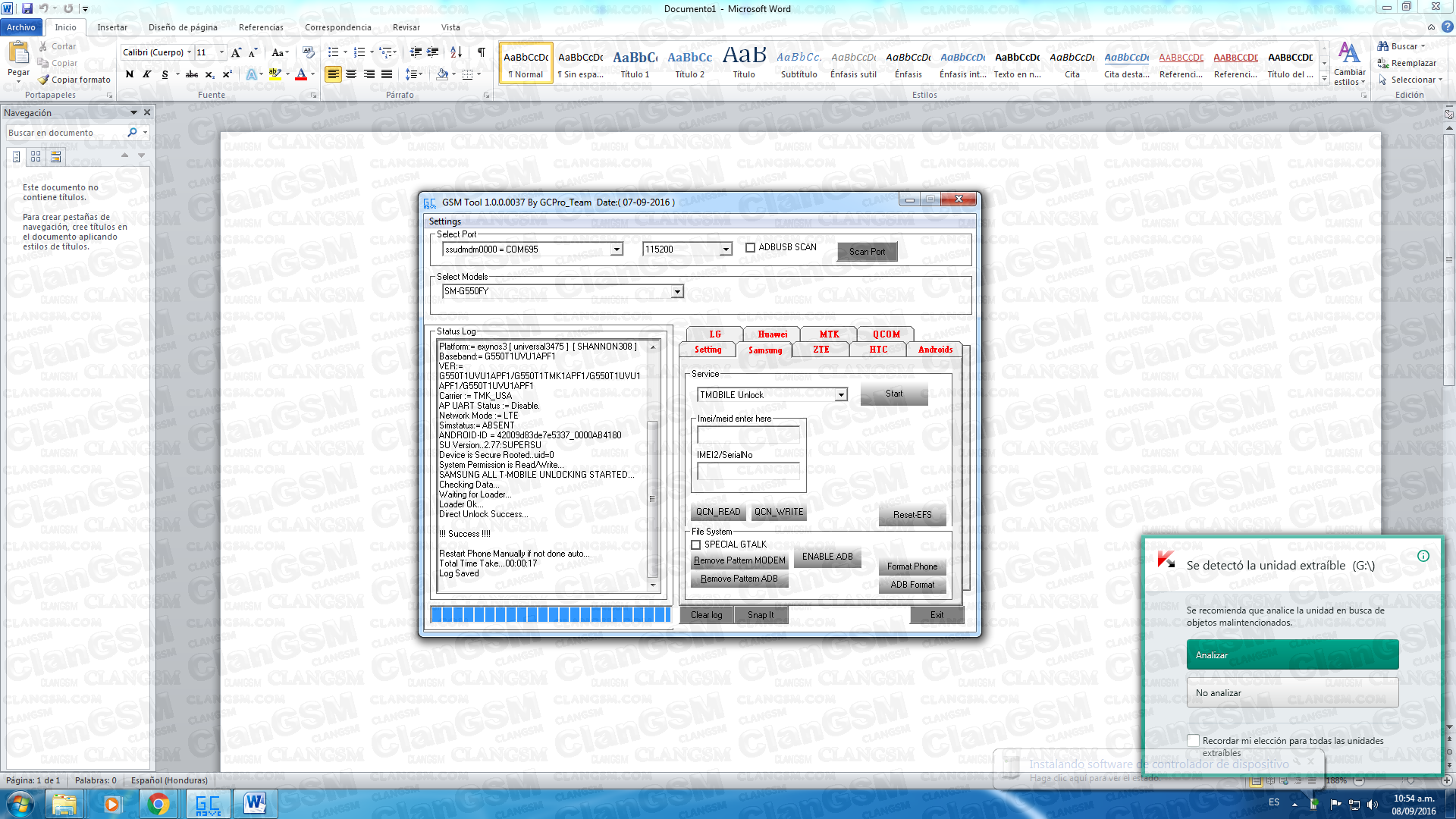Apply underline with the S button

pos(165,74)
